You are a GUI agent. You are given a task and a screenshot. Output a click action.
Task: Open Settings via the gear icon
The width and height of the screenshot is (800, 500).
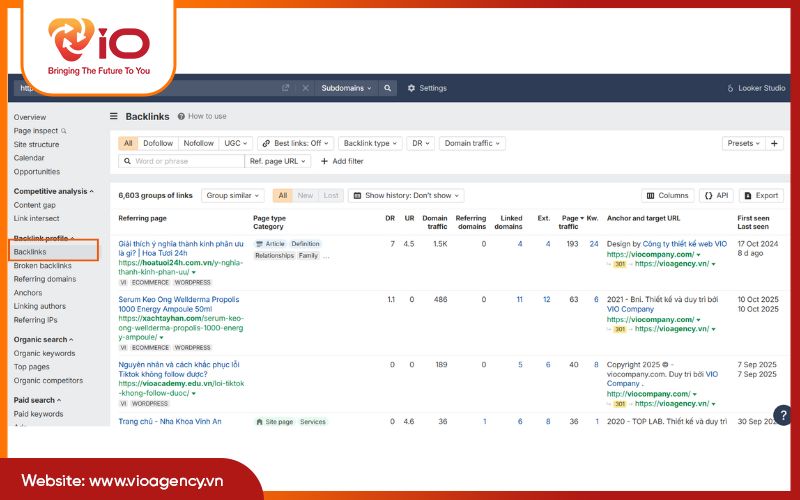(x=427, y=88)
